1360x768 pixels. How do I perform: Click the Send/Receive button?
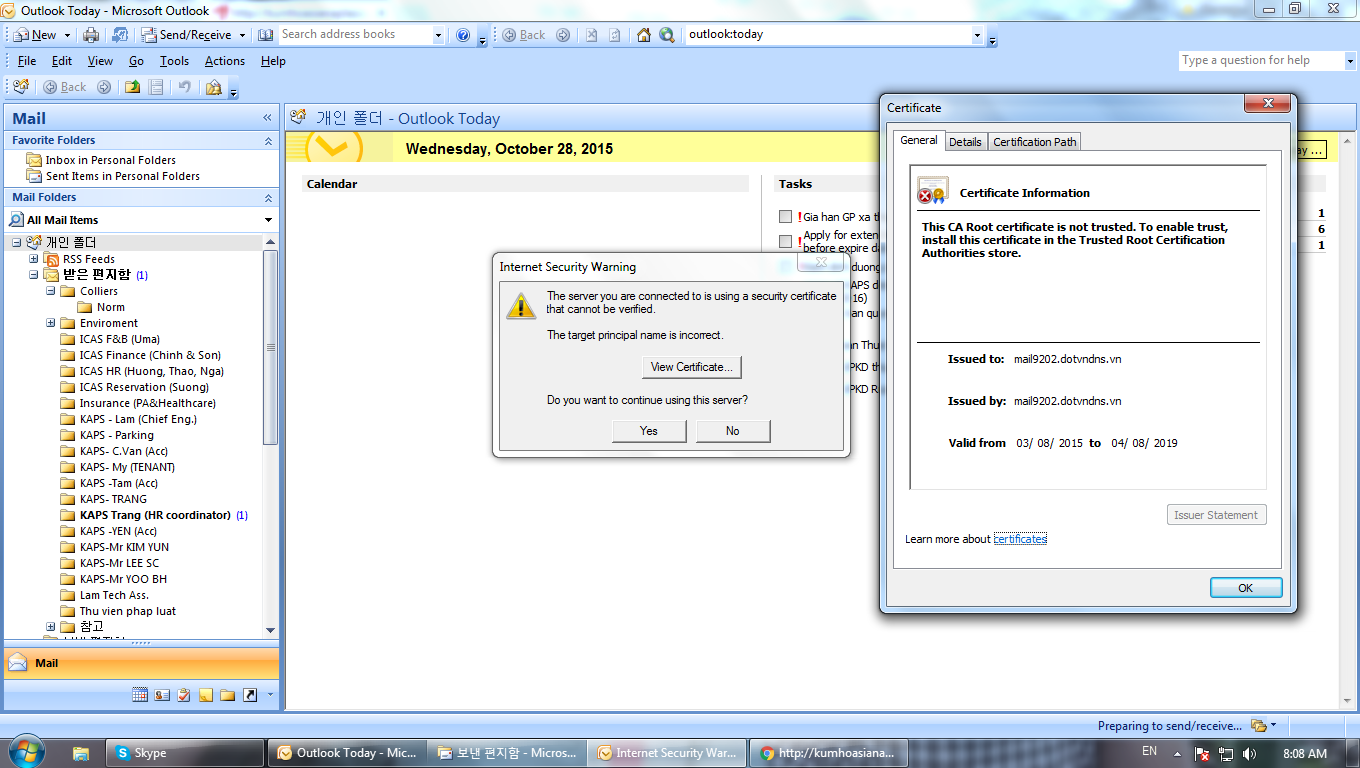click(x=187, y=35)
